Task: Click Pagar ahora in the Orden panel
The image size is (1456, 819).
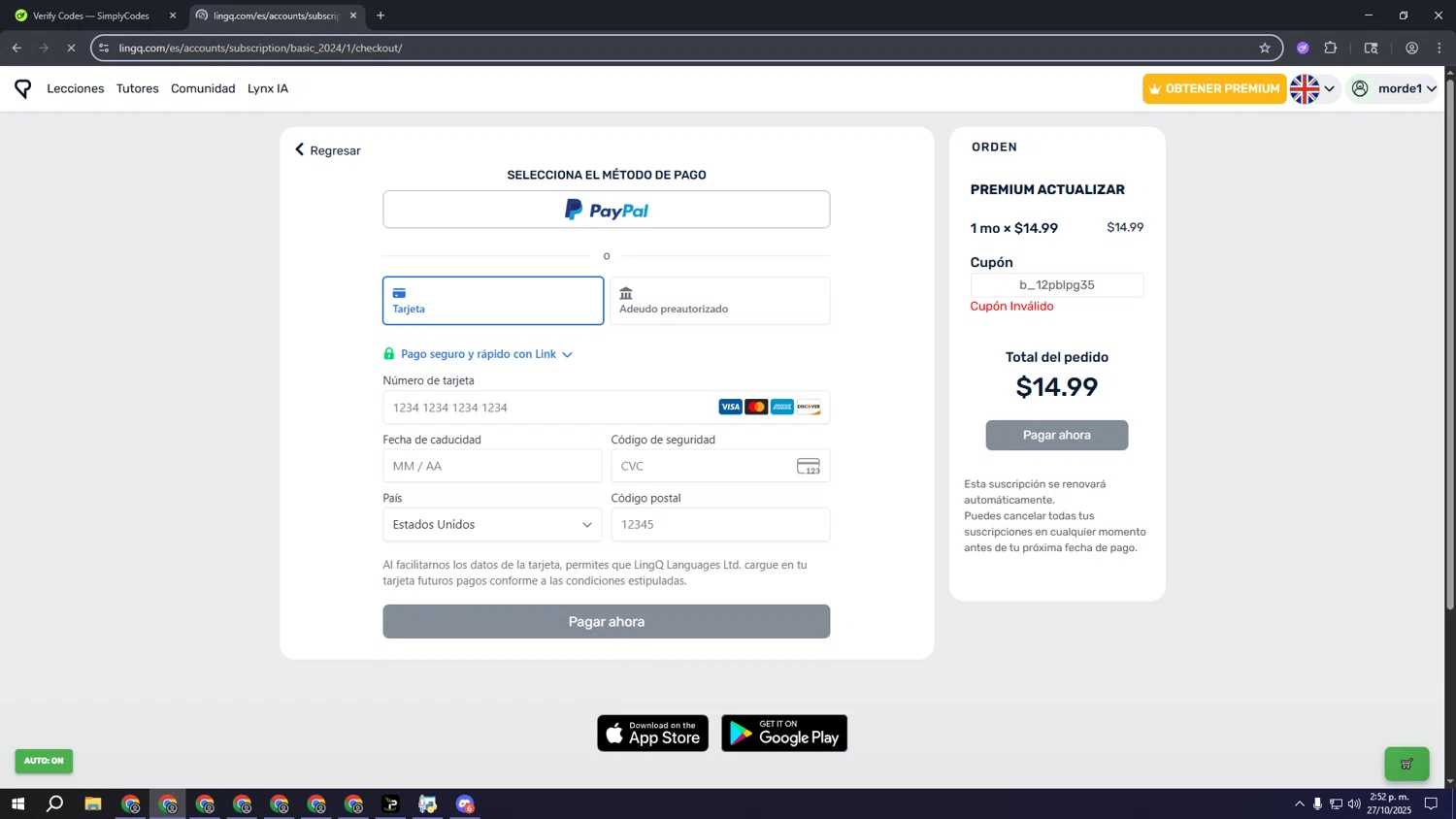Action: click(1057, 435)
